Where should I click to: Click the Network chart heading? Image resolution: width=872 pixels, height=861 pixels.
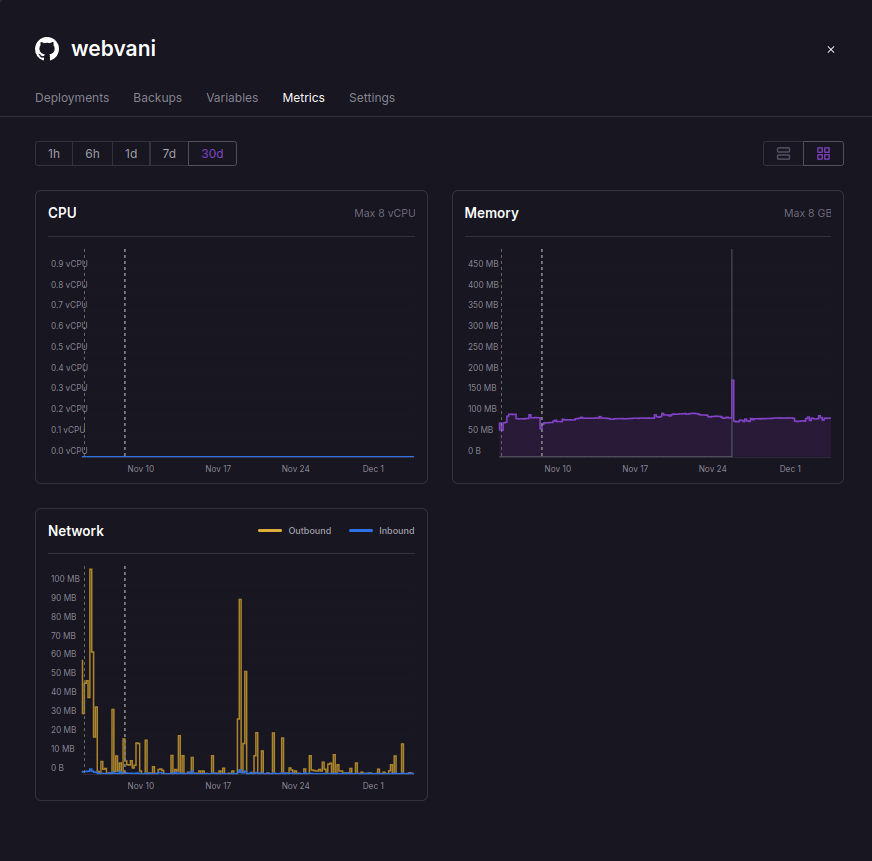point(76,531)
